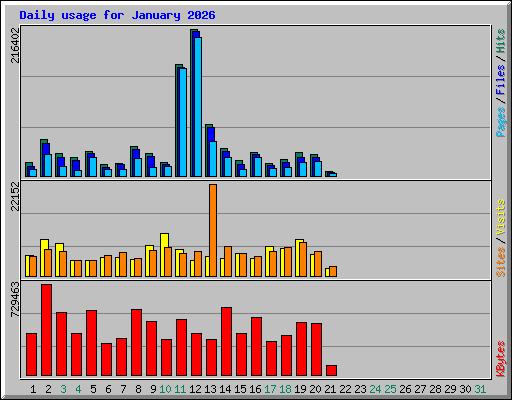Screen dimensions: 512x400
Task: Click day 2 on the x-axis
Action: [48, 389]
